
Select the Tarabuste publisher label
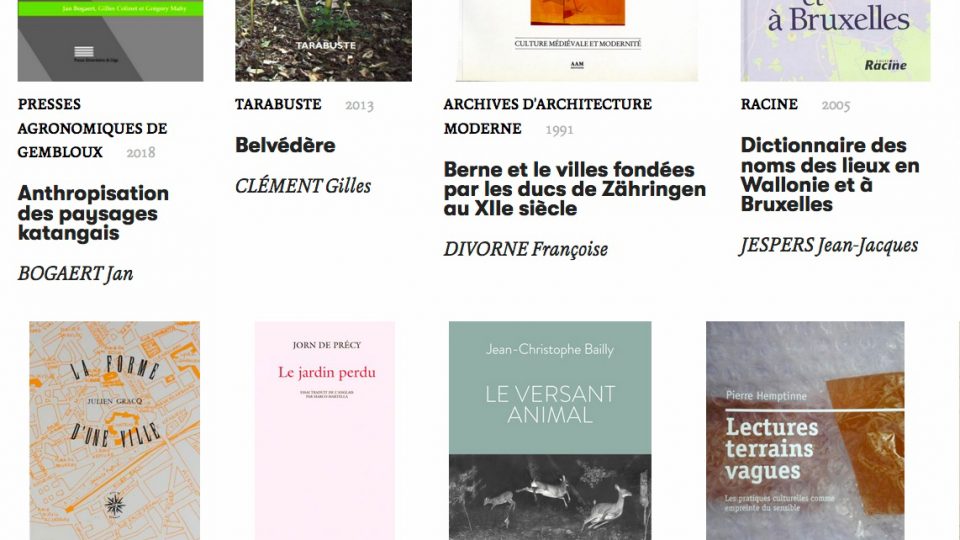278,104
